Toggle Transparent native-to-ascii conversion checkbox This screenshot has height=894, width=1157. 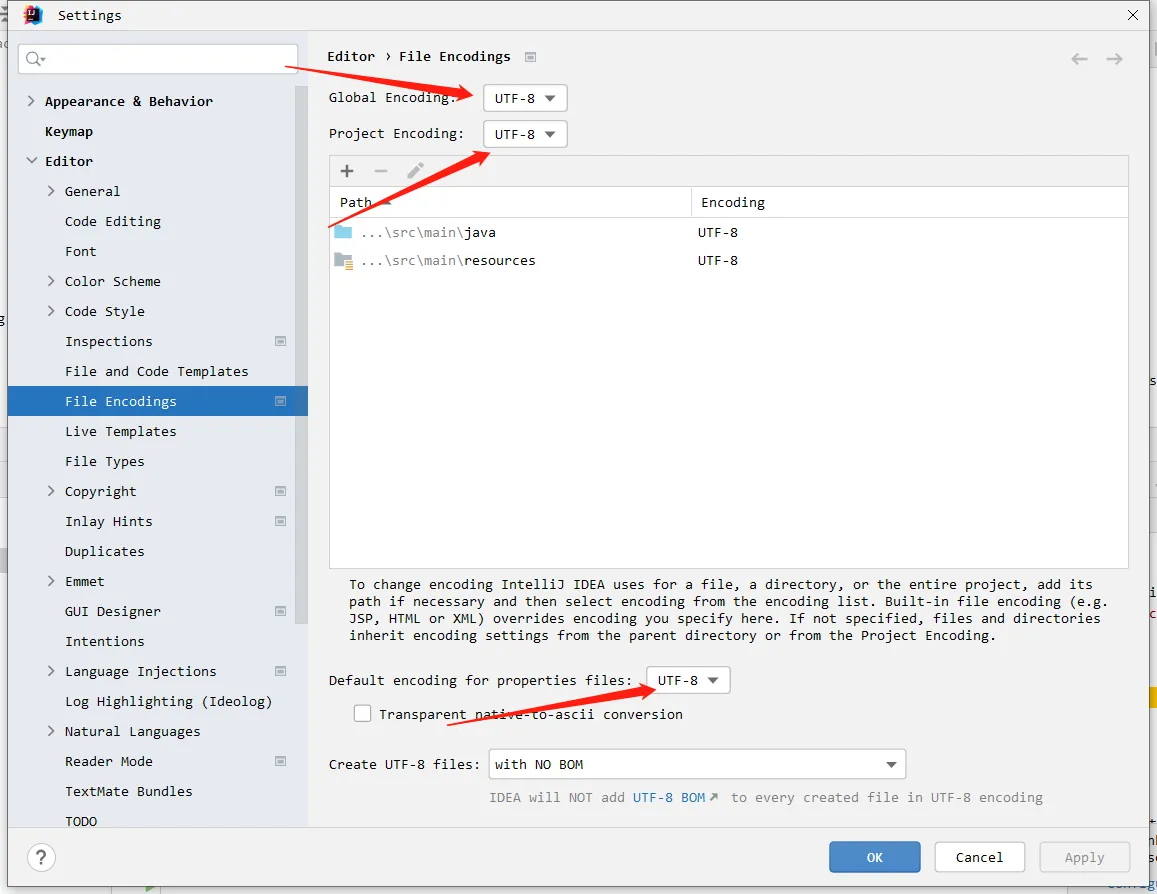pyautogui.click(x=362, y=714)
